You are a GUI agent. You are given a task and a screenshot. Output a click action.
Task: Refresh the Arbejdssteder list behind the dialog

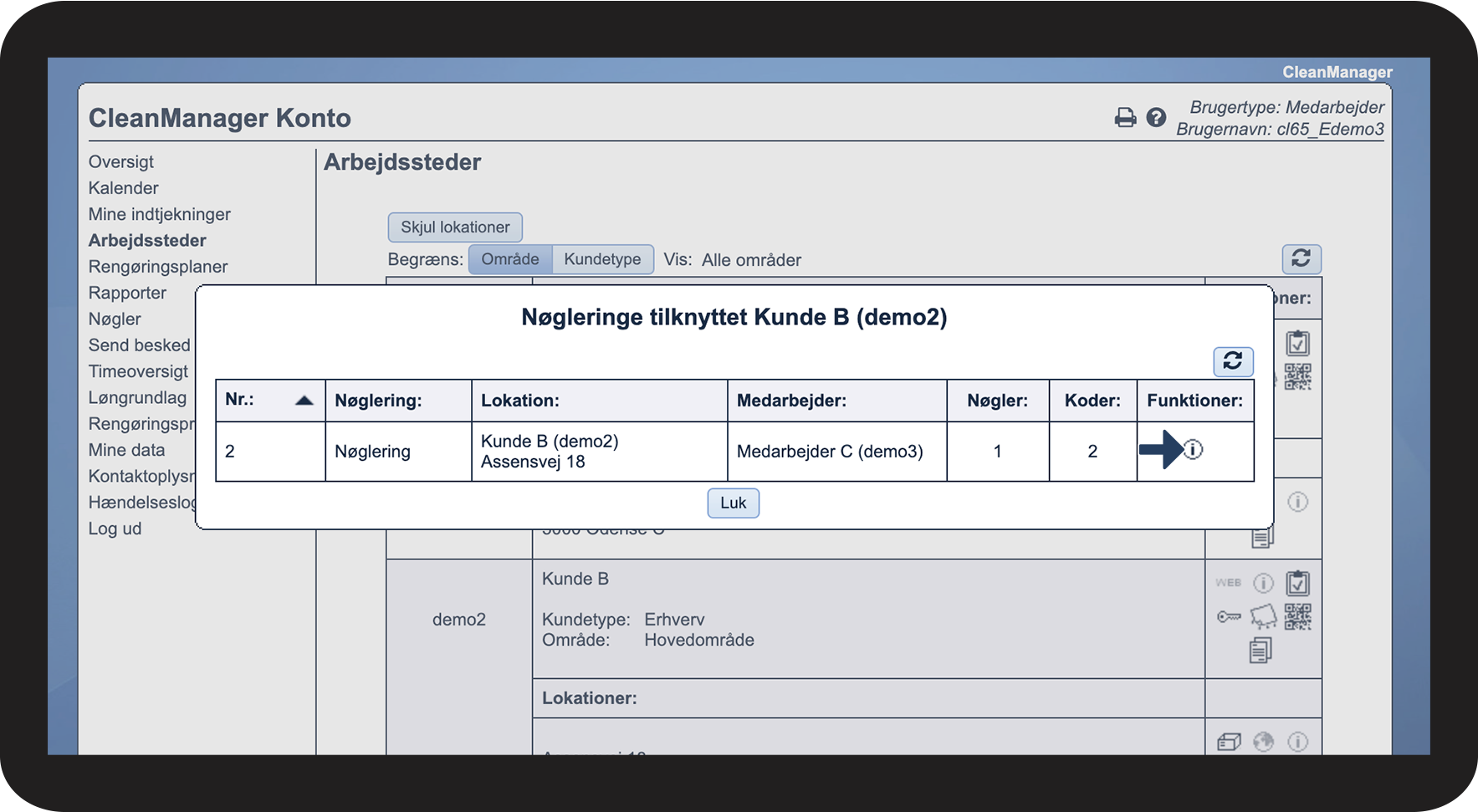[1301, 258]
